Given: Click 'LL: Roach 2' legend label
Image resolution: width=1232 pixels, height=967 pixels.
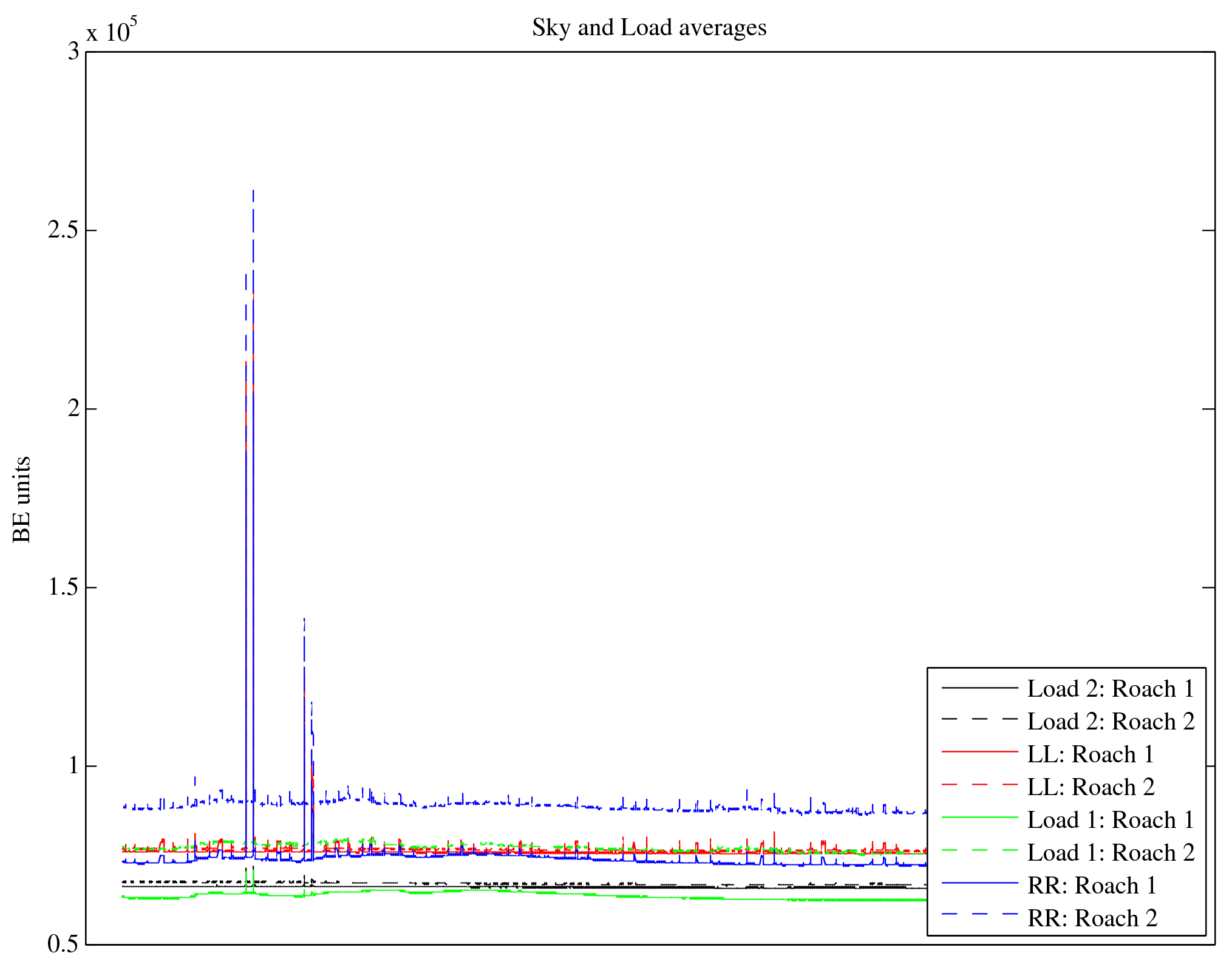Looking at the screenshot, I should (x=1091, y=787).
